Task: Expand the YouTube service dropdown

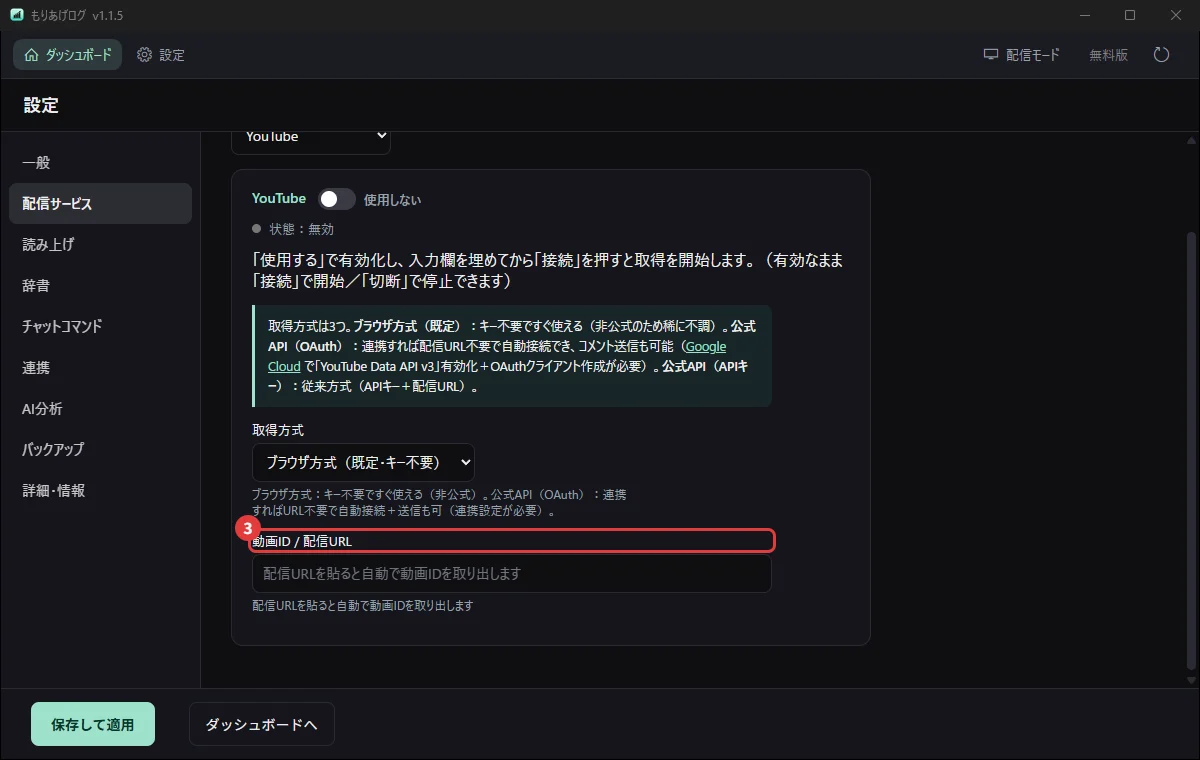Action: [311, 140]
